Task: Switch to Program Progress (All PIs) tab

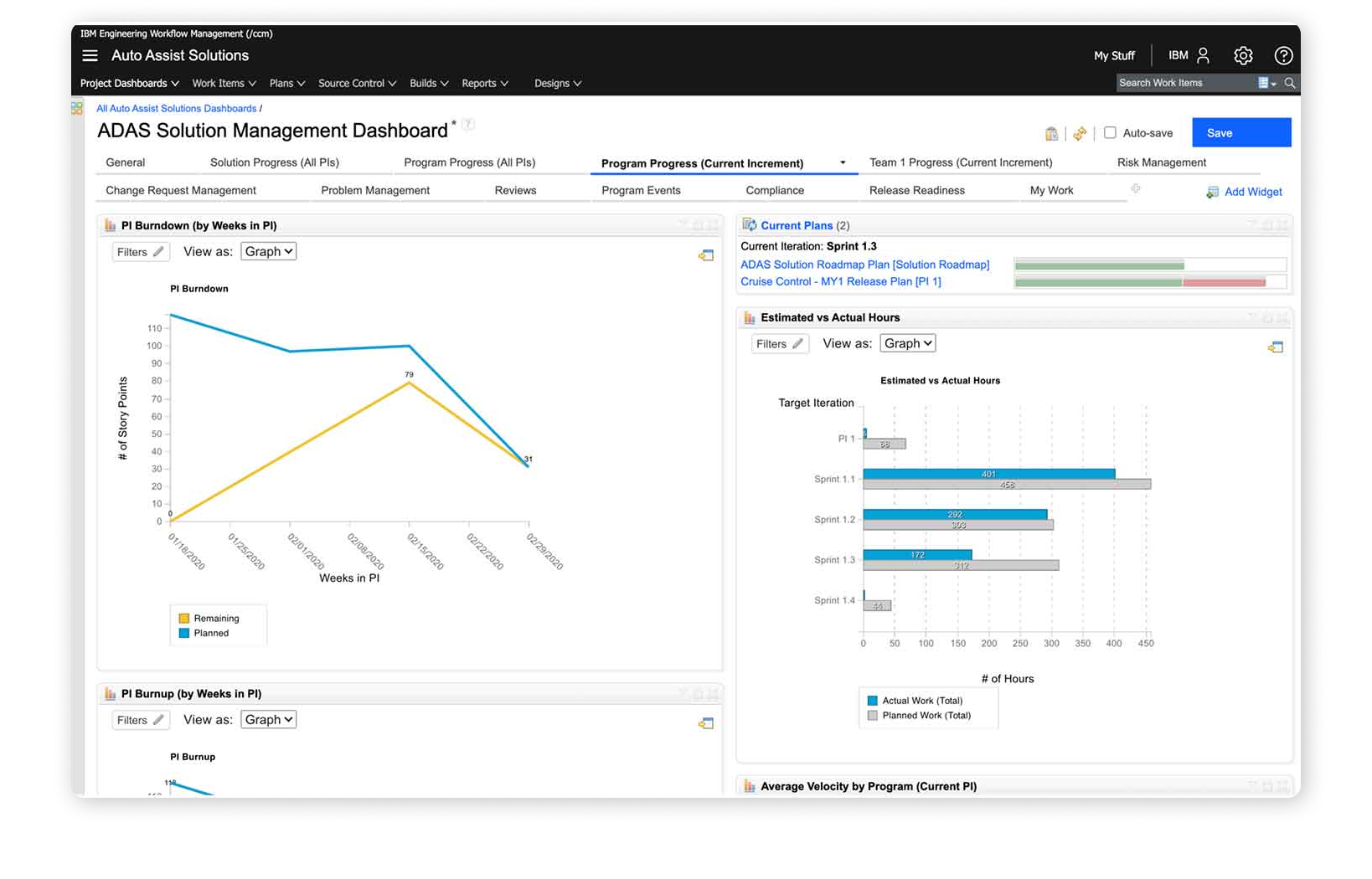Action: [x=470, y=162]
